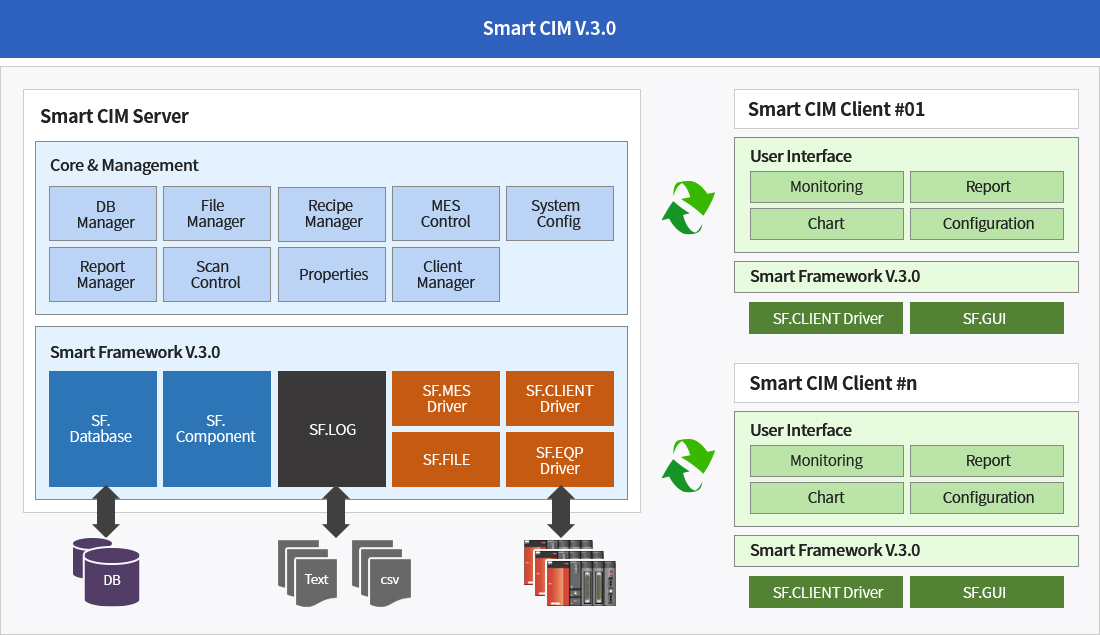This screenshot has height=635, width=1100.
Task: Select the Properties block
Action: 332,274
